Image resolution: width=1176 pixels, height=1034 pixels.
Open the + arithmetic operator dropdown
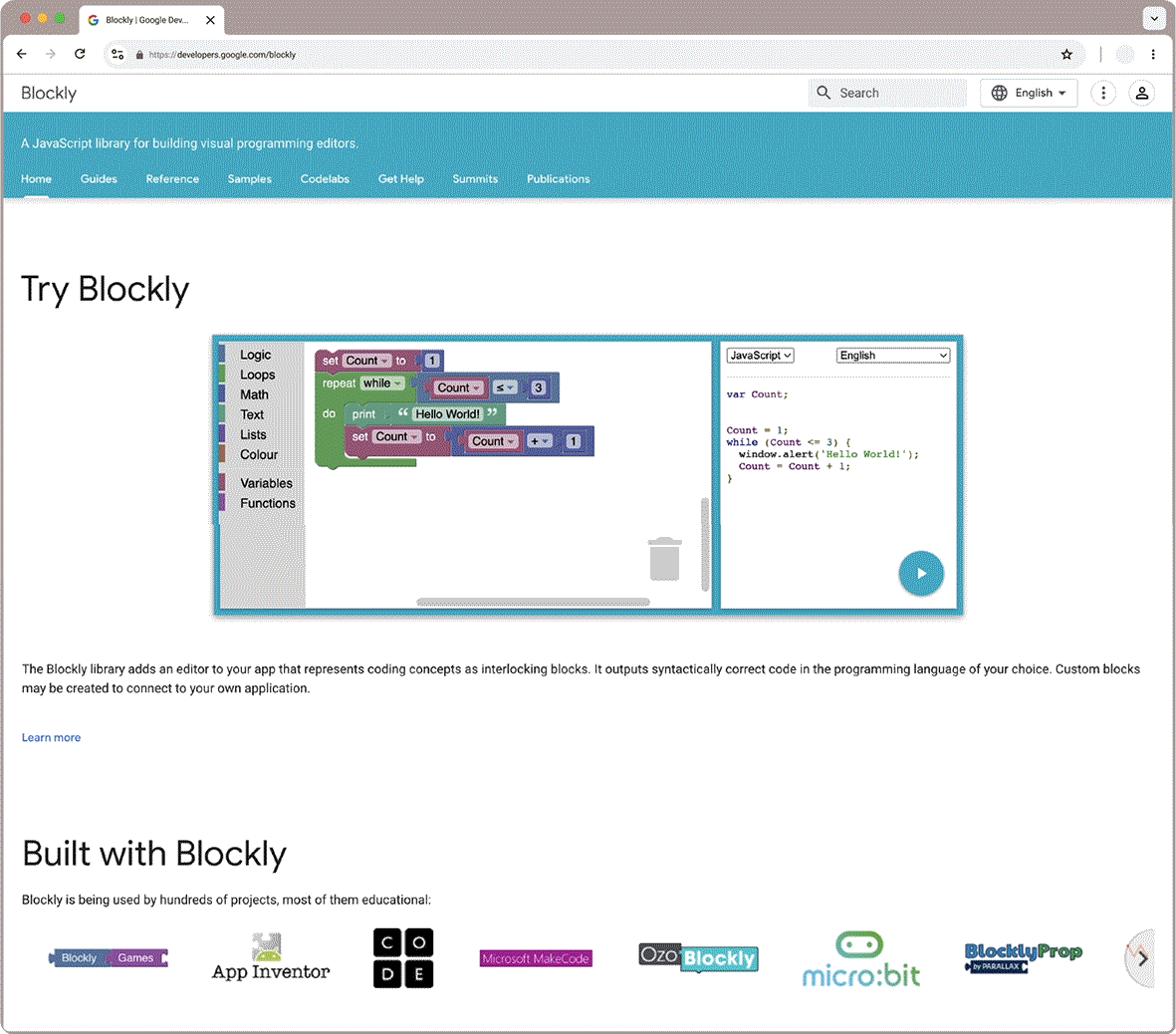tap(540, 441)
